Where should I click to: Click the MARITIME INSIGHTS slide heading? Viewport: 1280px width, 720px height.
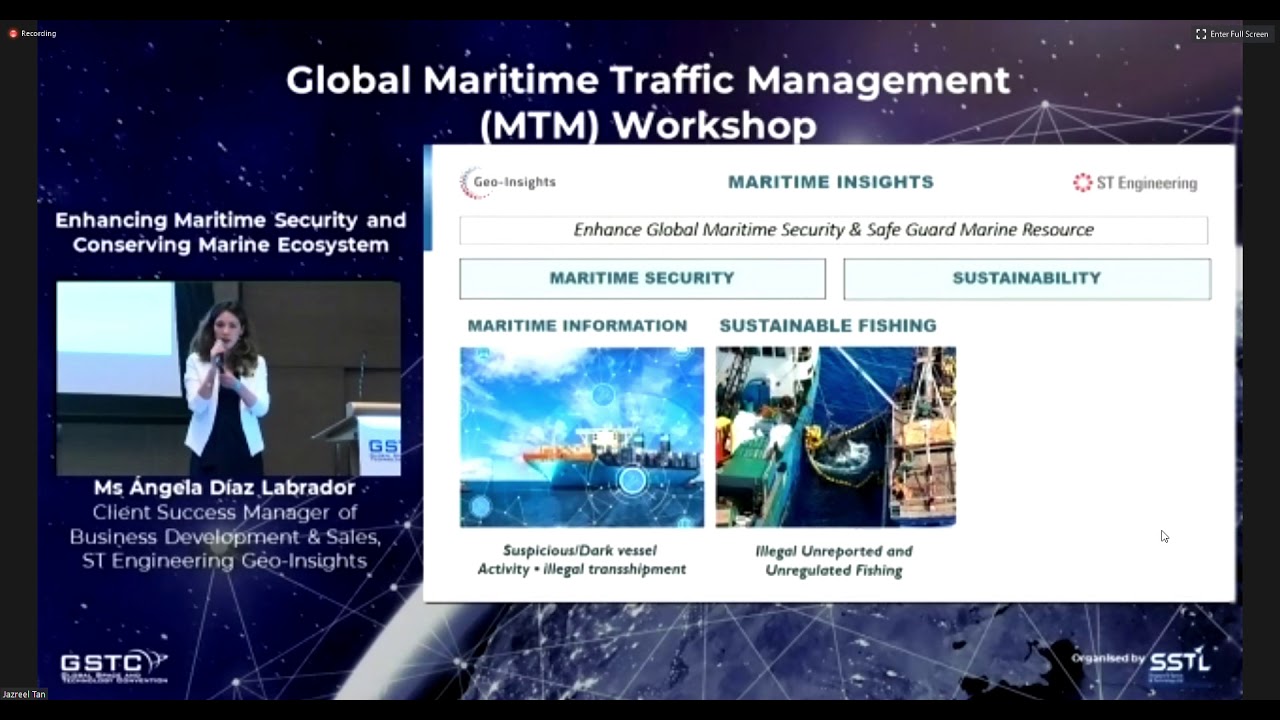[x=831, y=182]
